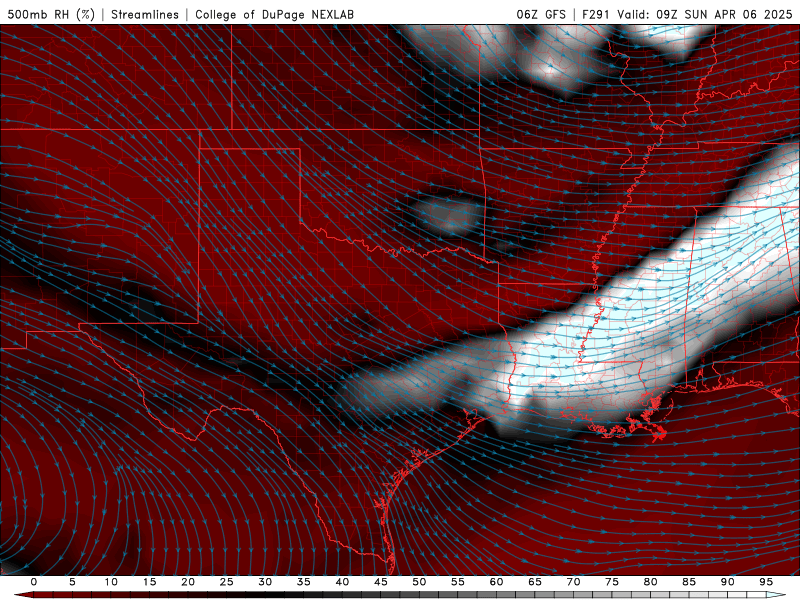
Task: Click the '15' tick label on colorbar
Action: pos(149,582)
